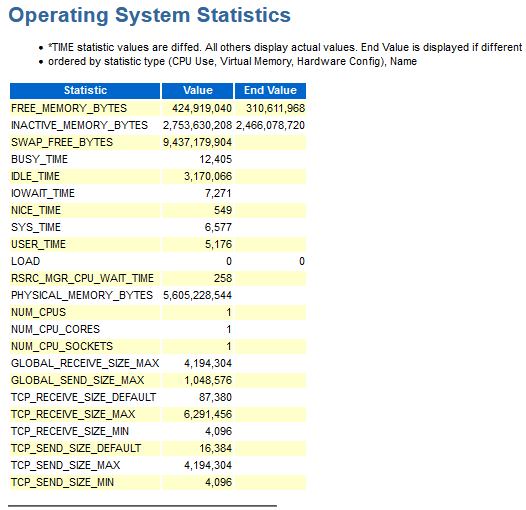Select the LOAD row label

25,261
